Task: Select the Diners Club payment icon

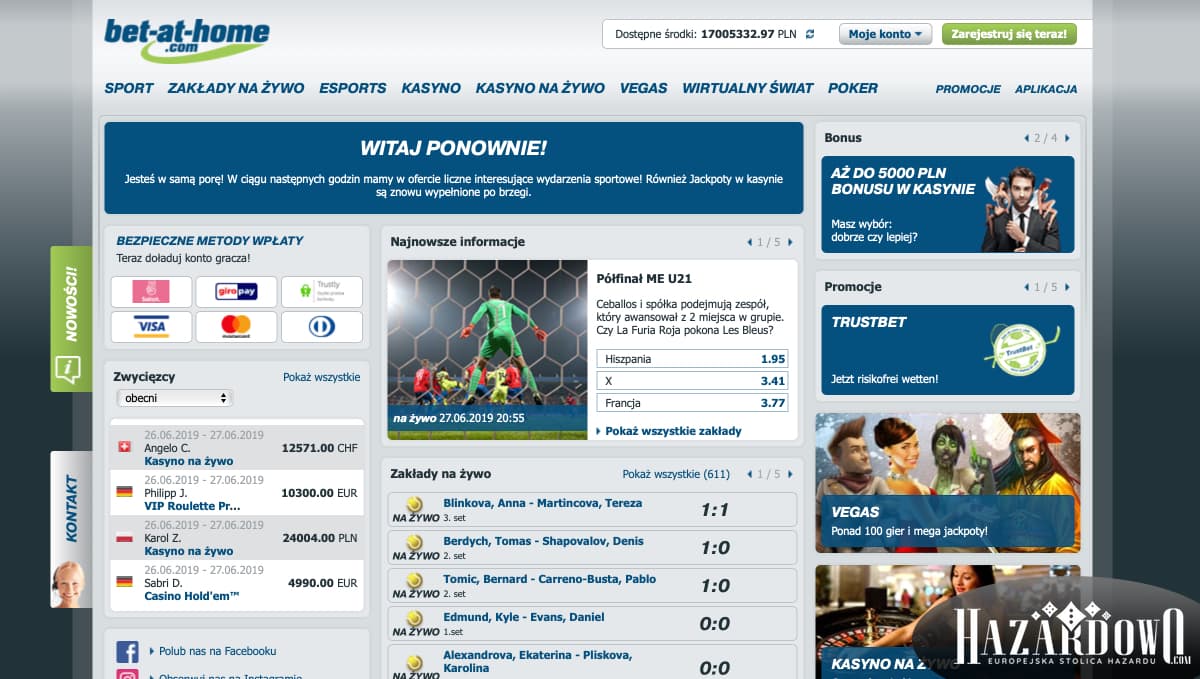Action: pyautogui.click(x=321, y=327)
